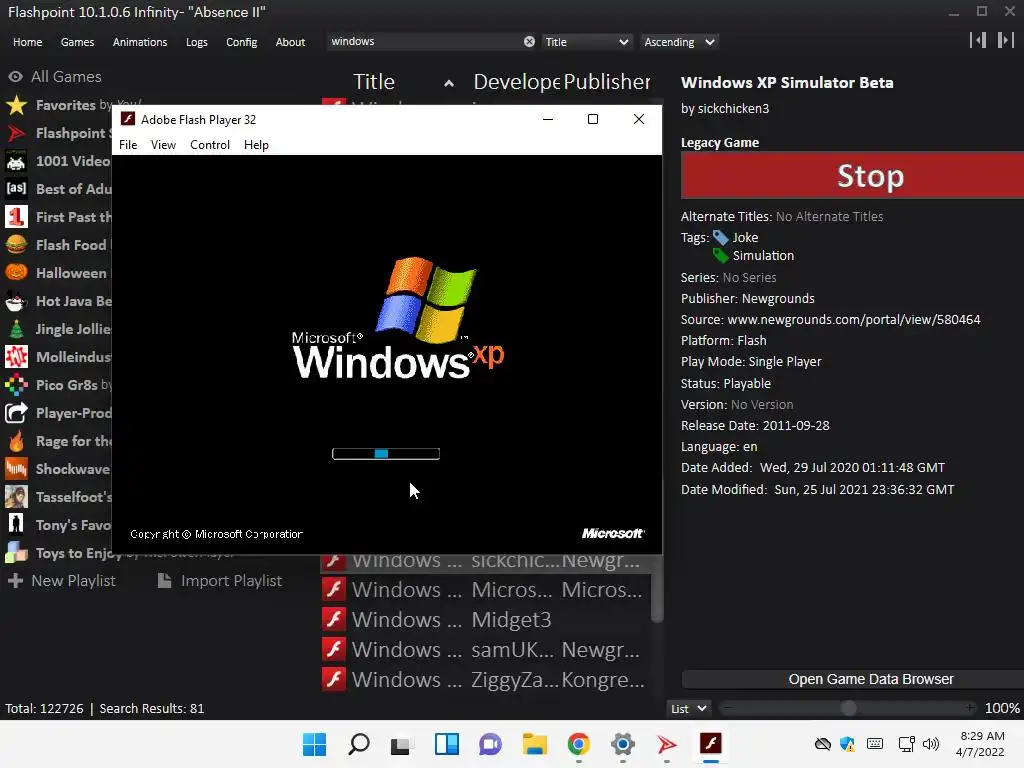This screenshot has height=768, width=1024.
Task: Select the Windows row by Microsoft developer
Action: pyautogui.click(x=485, y=590)
